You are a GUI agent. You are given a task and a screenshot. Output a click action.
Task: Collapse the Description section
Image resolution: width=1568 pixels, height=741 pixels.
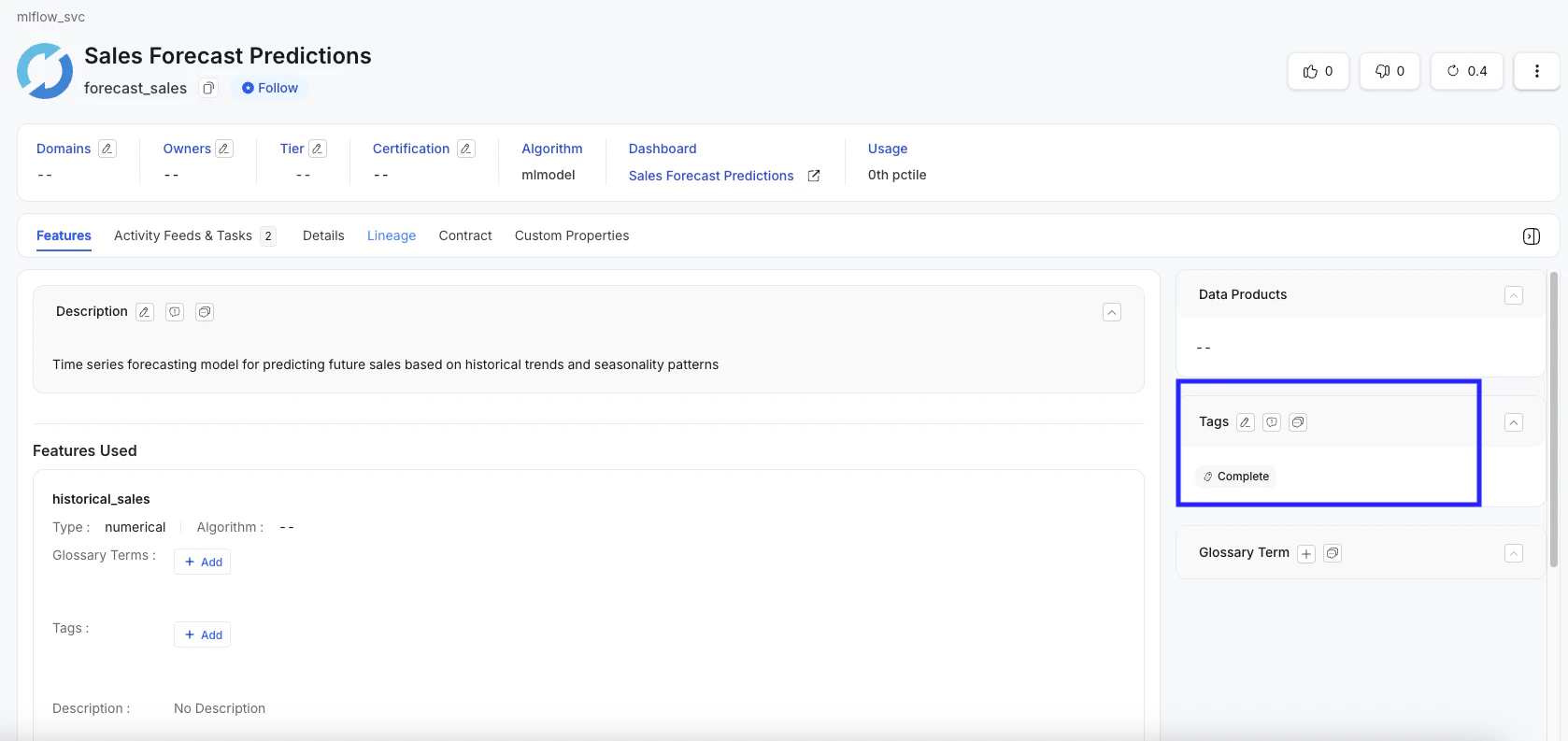point(1112,312)
